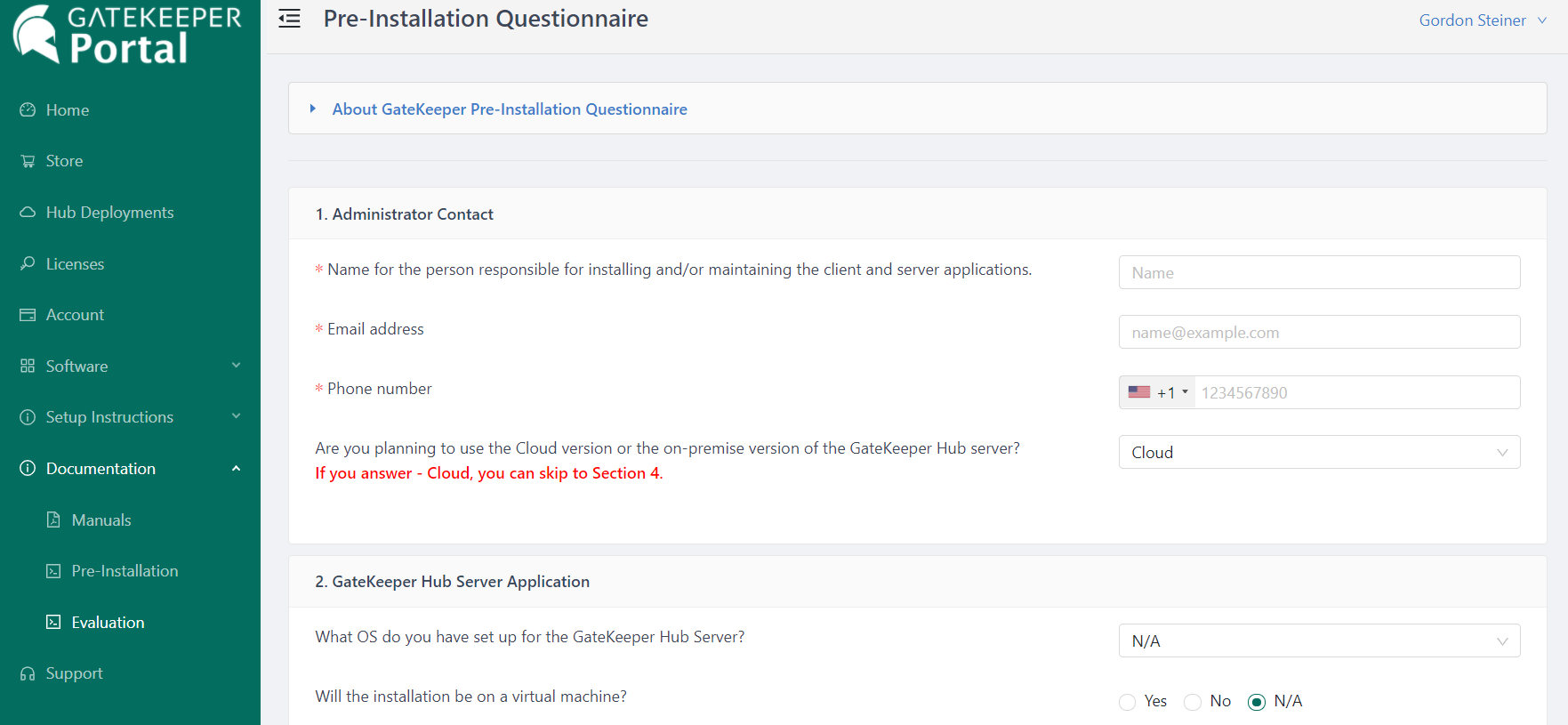Open the Manuals documentation page

point(101,520)
